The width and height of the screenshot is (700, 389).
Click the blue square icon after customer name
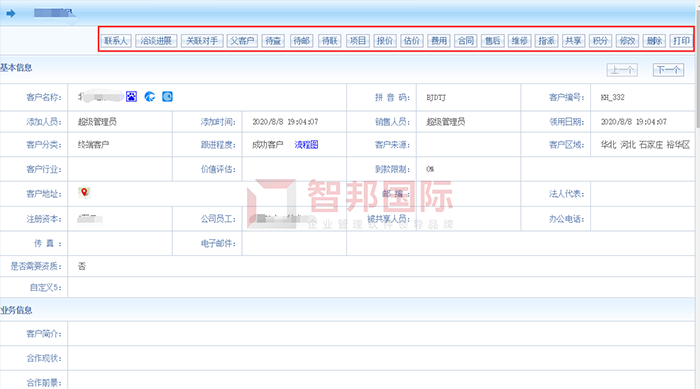(x=167, y=96)
